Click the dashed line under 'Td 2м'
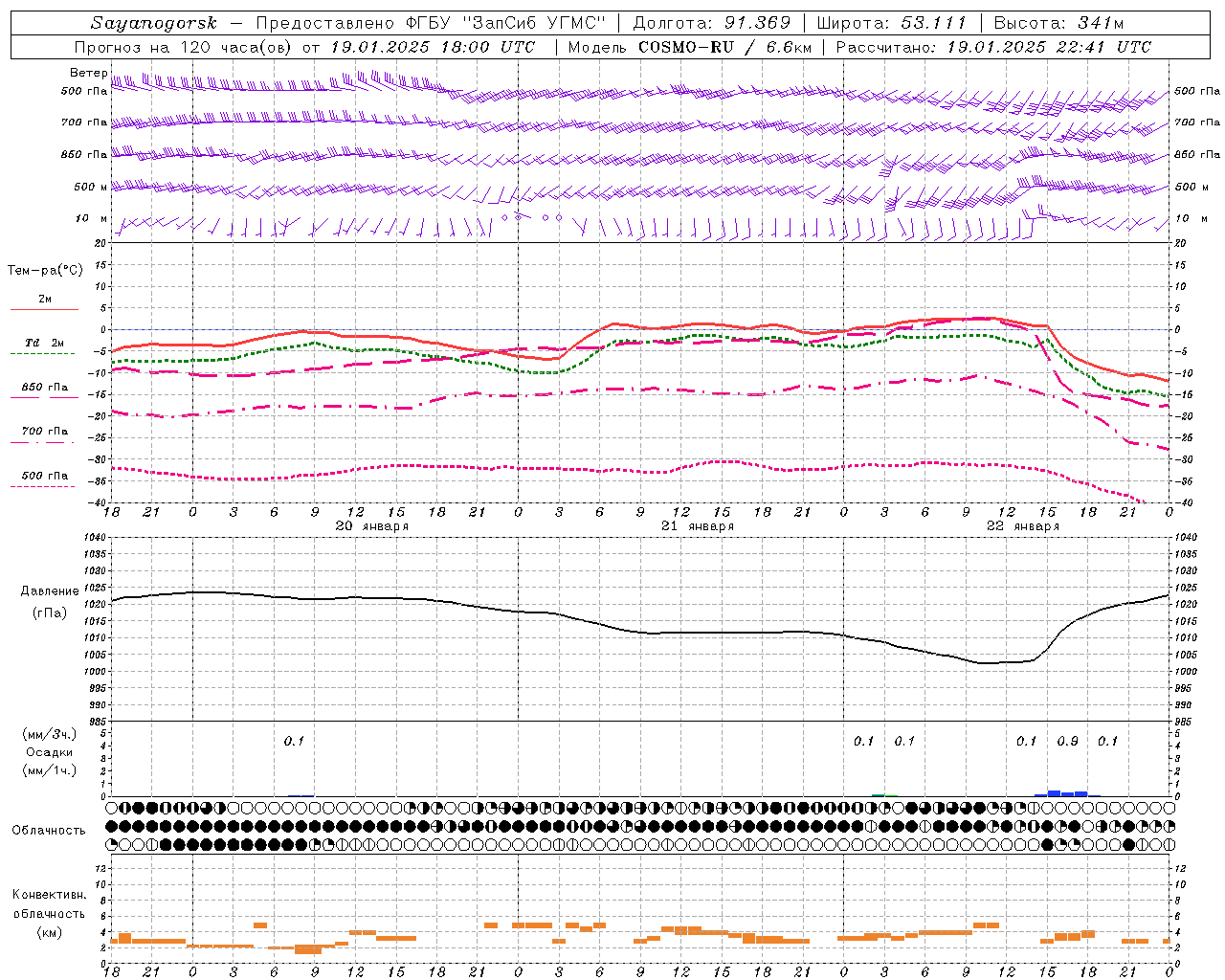Image resolution: width=1225 pixels, height=980 pixels. 44,354
